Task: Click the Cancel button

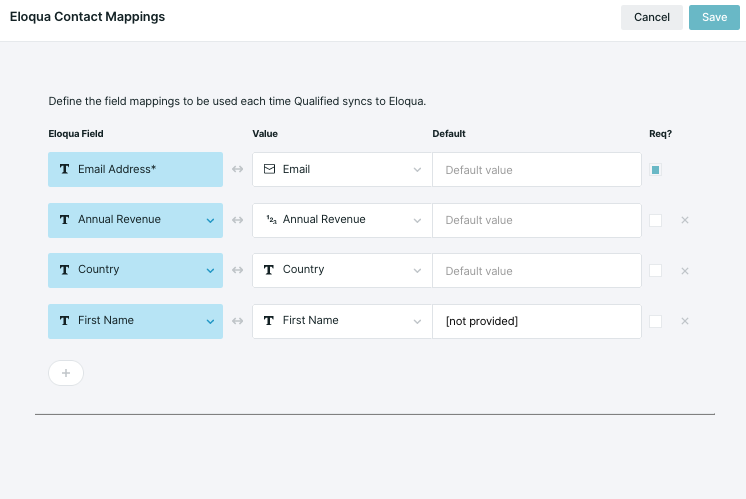Action: [x=651, y=18]
